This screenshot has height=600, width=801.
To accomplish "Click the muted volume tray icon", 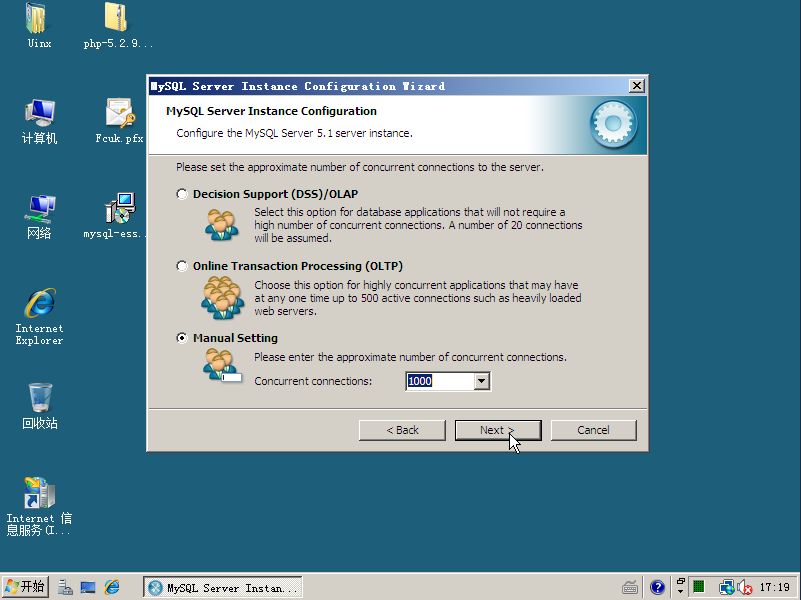I will click(x=744, y=588).
